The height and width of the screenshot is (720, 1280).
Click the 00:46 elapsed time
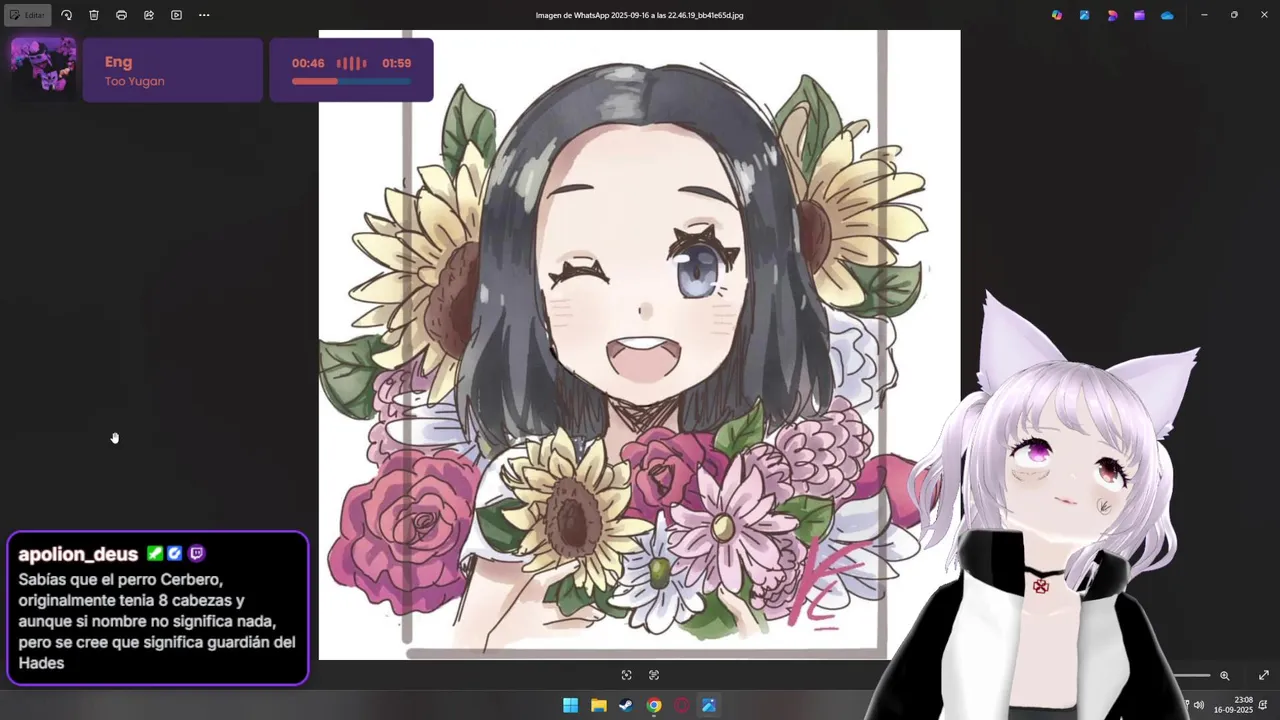tap(308, 63)
